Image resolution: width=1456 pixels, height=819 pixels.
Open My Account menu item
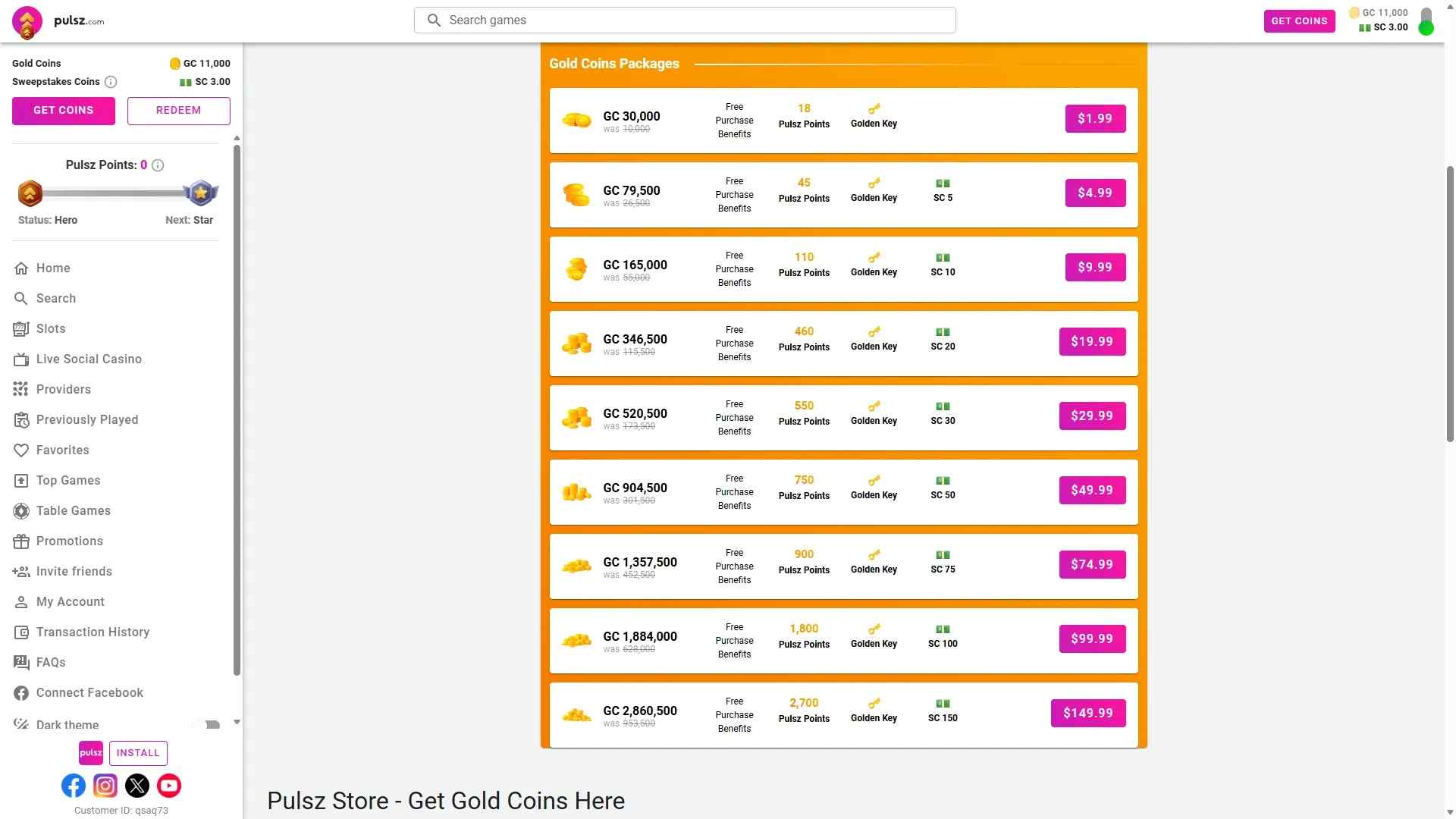[x=71, y=602]
